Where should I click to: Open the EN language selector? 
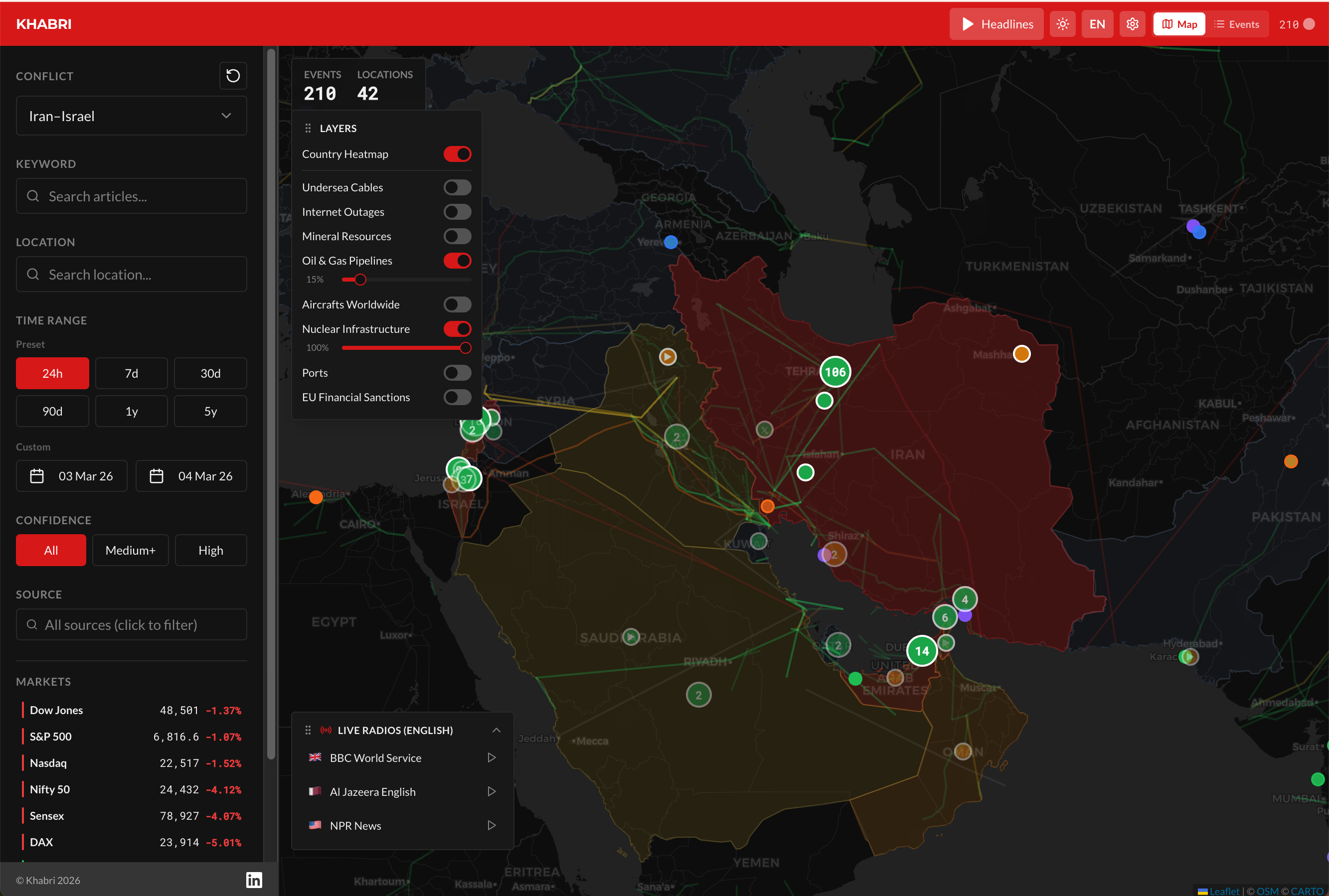tap(1096, 23)
